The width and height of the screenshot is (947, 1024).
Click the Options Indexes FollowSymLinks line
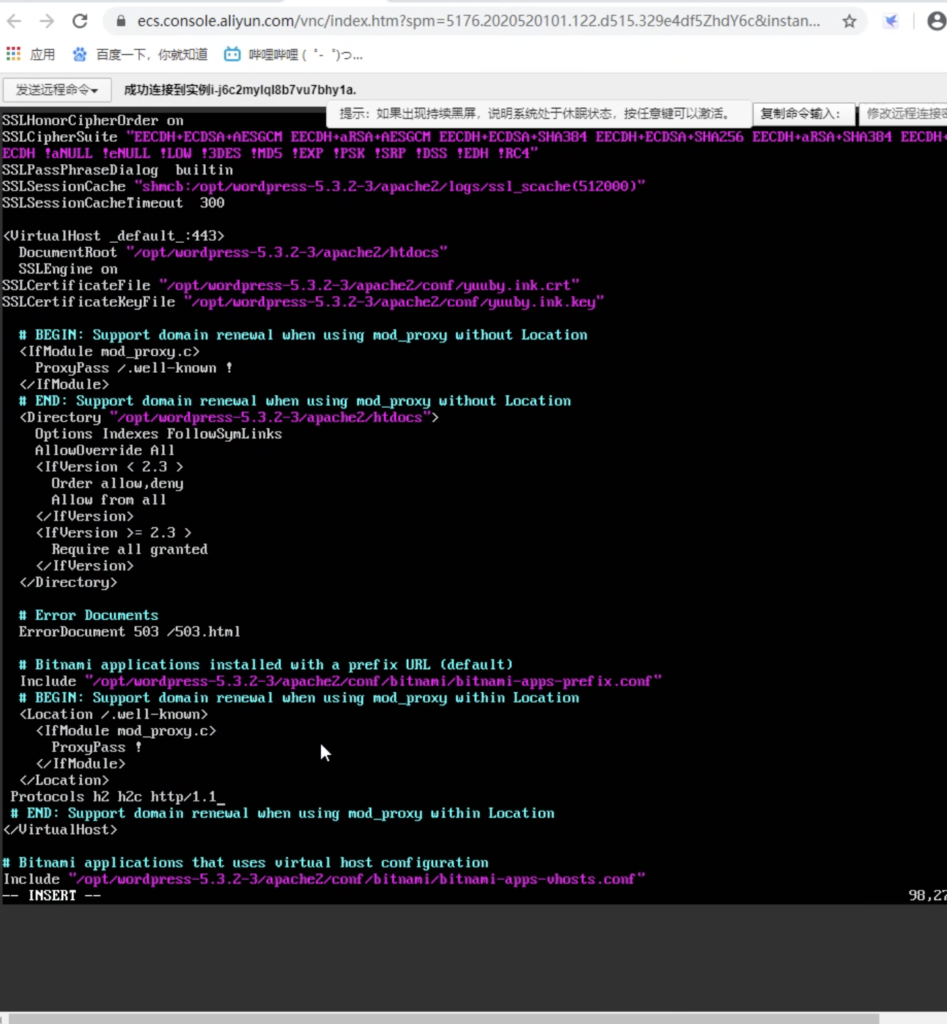coord(159,434)
